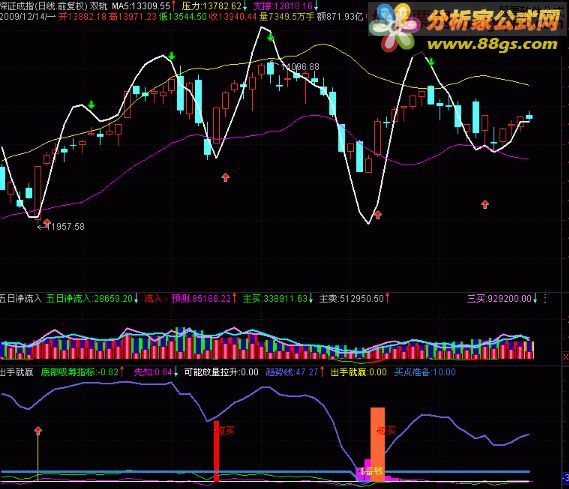The height and width of the screenshot is (489, 569).
Task: Click the 主卖:512950.50 value
Action: coord(351,299)
